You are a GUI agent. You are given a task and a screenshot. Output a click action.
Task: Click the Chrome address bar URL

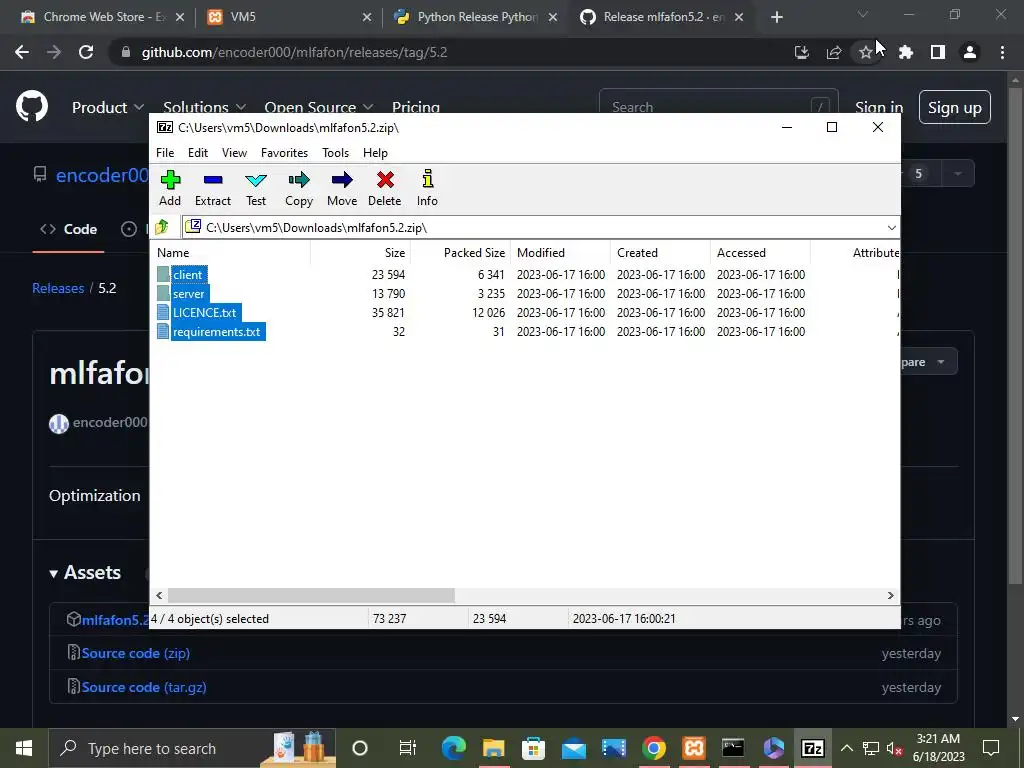click(x=295, y=52)
